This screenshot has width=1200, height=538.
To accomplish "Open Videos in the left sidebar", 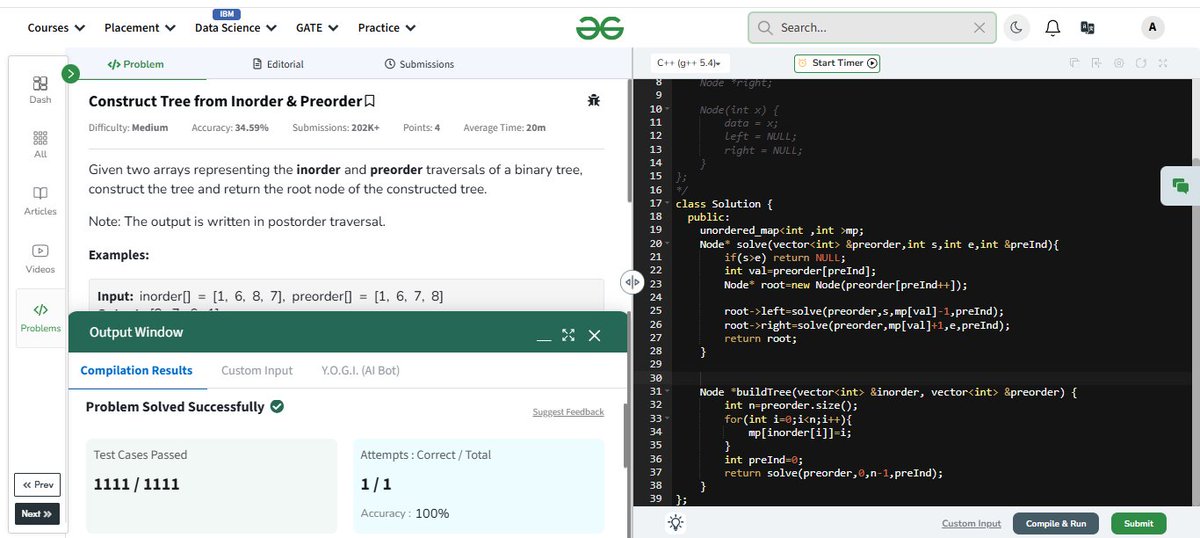I will click(x=40, y=258).
